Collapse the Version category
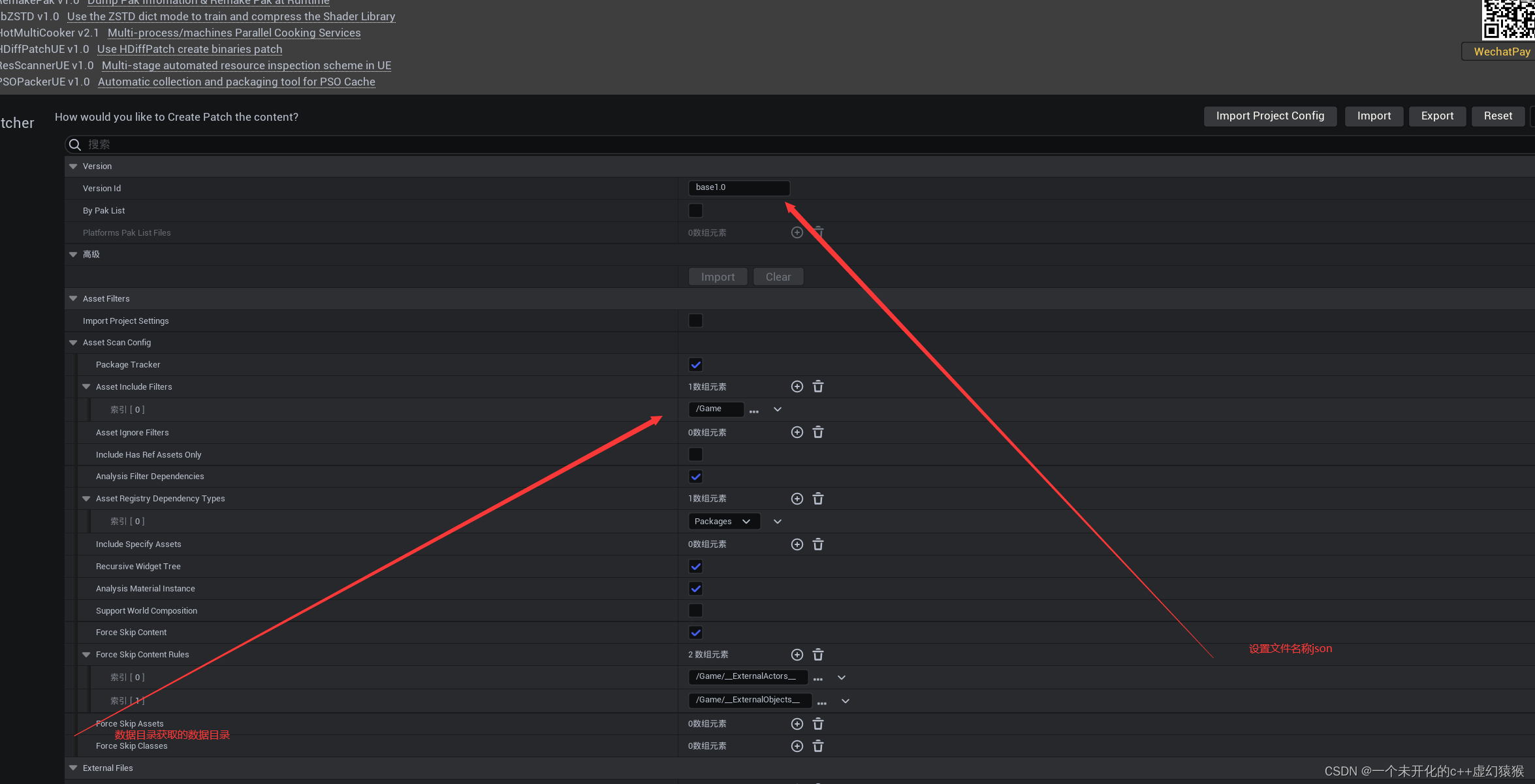Image resolution: width=1535 pixels, height=784 pixels. (x=73, y=166)
